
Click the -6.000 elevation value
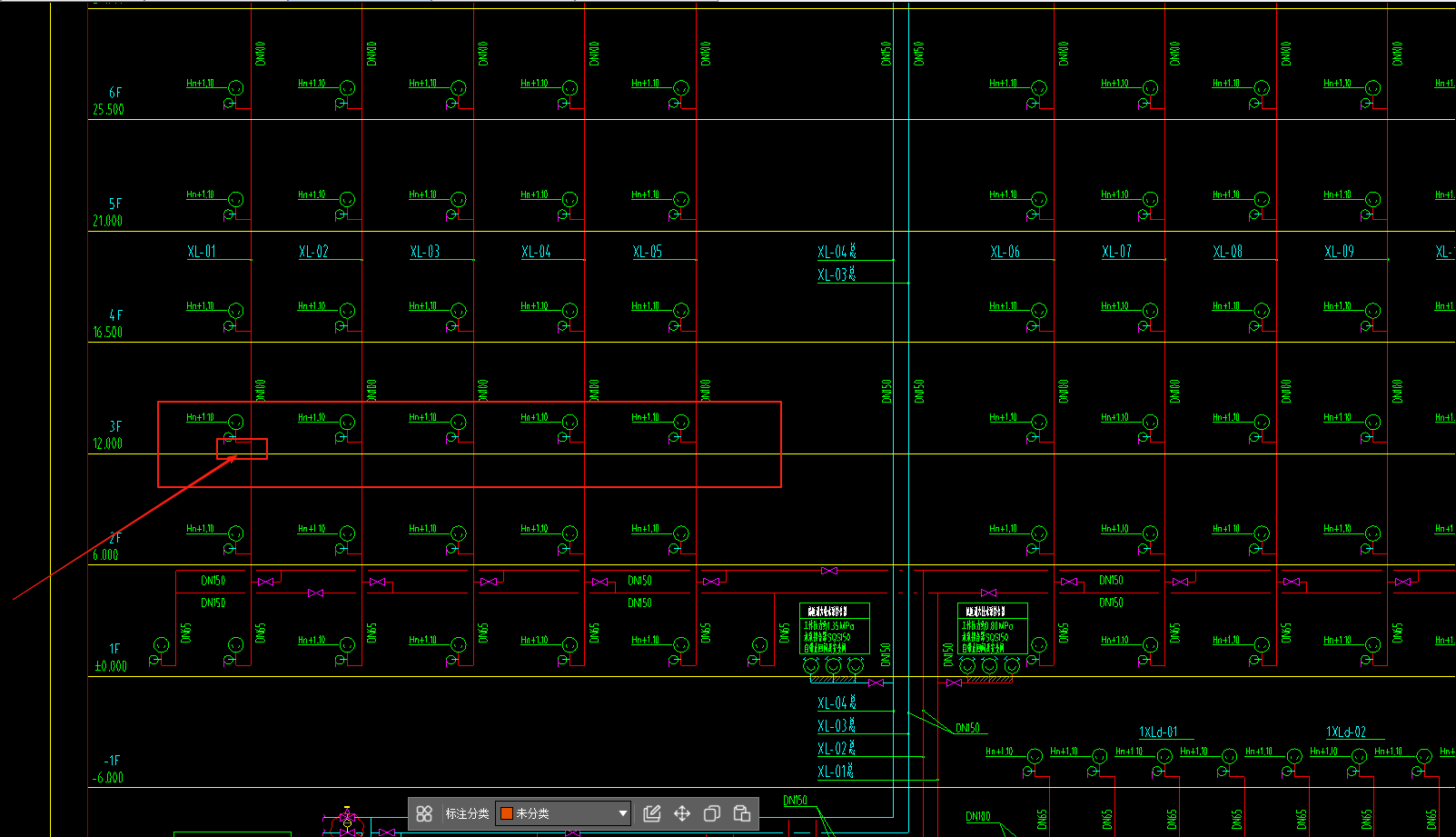107,778
